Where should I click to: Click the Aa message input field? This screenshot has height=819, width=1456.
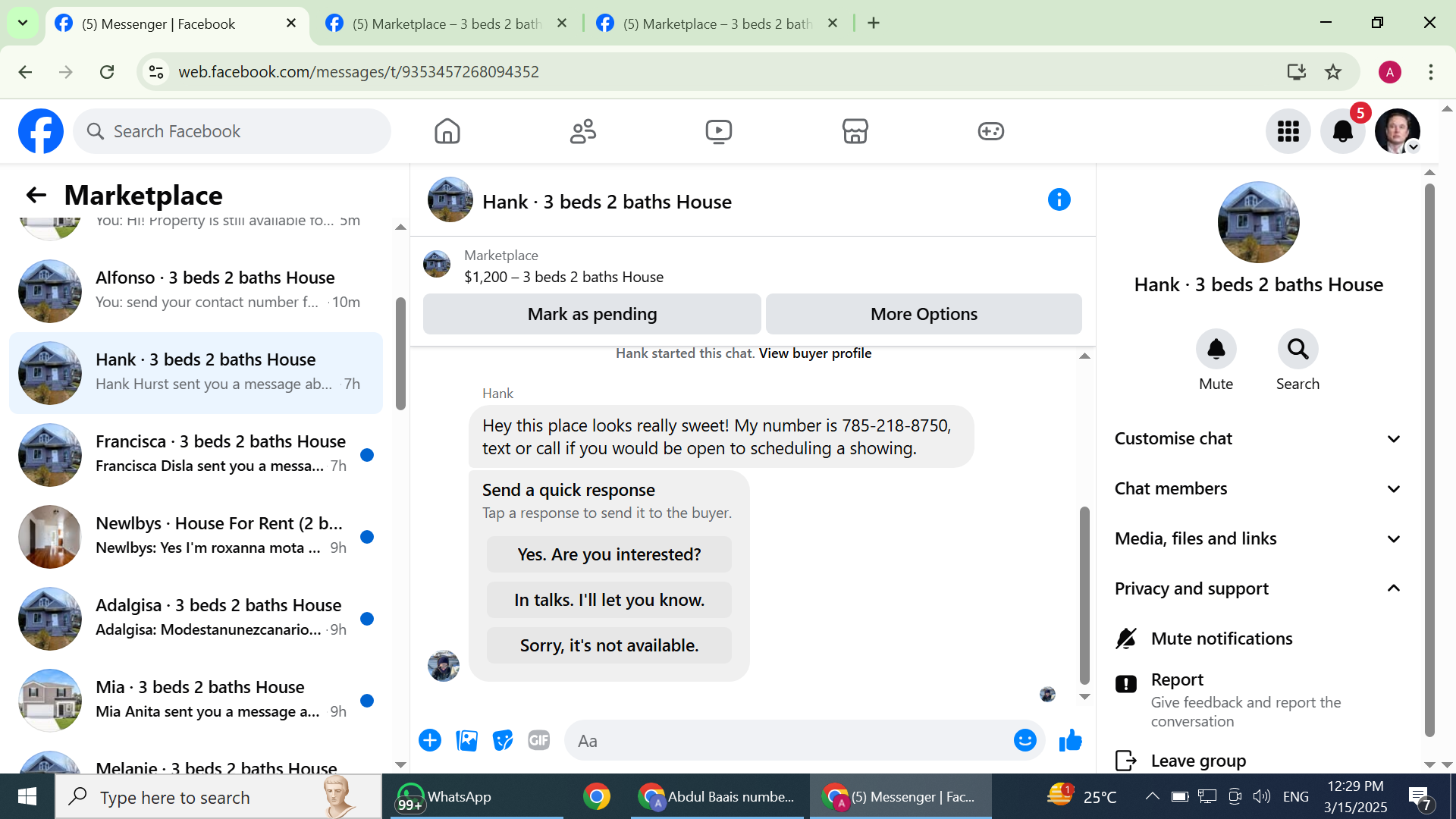(x=789, y=740)
